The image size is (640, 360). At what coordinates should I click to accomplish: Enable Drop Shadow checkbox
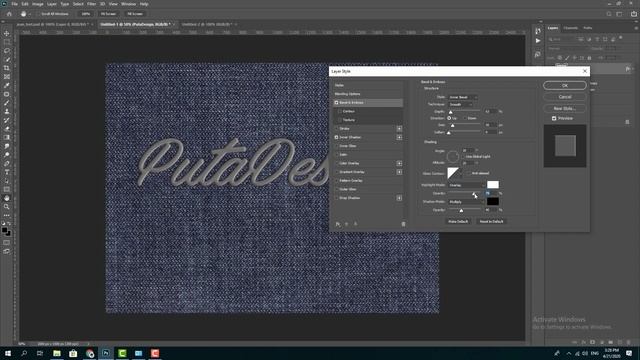coord(337,198)
